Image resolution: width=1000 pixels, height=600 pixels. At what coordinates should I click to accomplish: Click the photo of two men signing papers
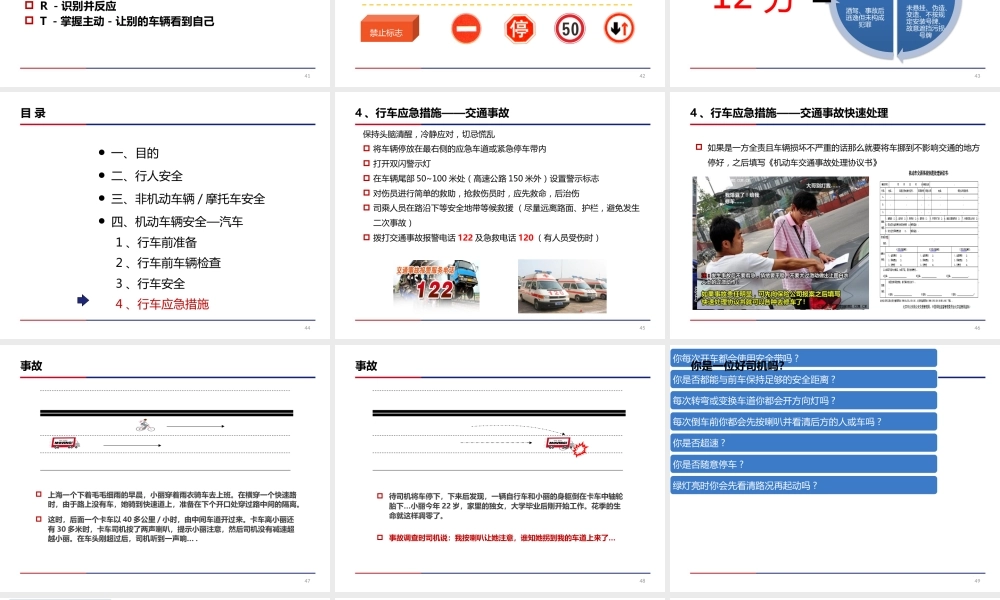[x=781, y=243]
